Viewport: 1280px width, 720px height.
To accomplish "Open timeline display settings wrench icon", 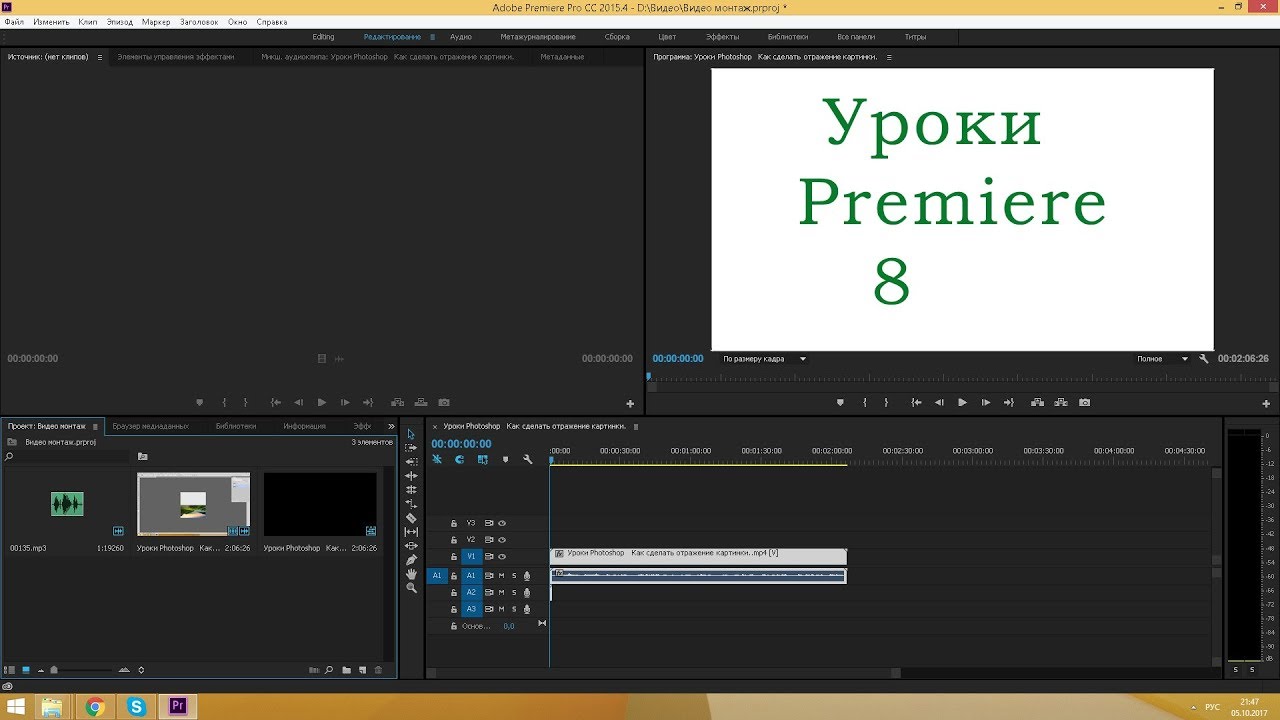I will coord(528,460).
